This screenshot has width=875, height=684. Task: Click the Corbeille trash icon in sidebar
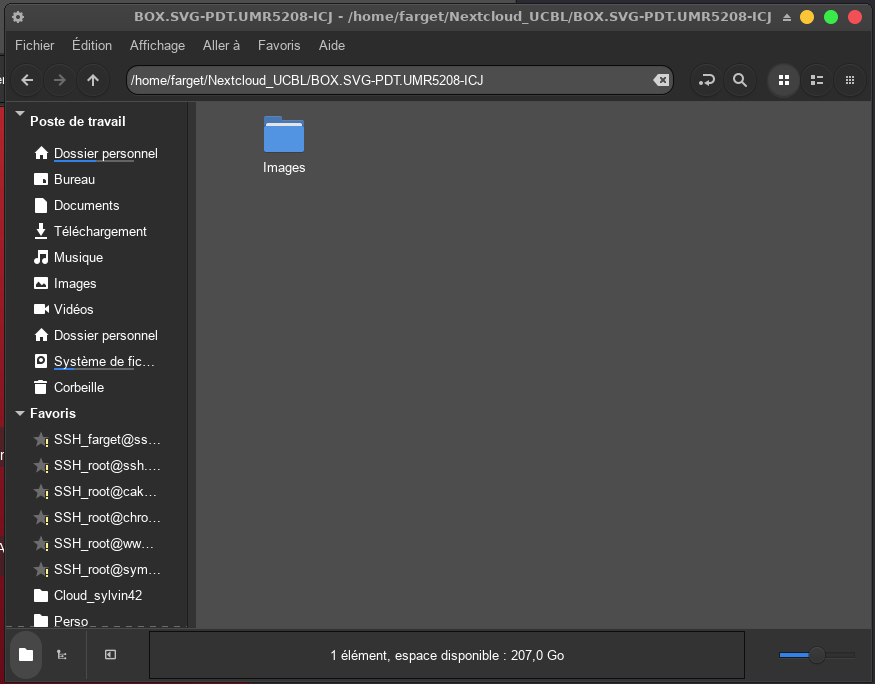pyautogui.click(x=41, y=387)
